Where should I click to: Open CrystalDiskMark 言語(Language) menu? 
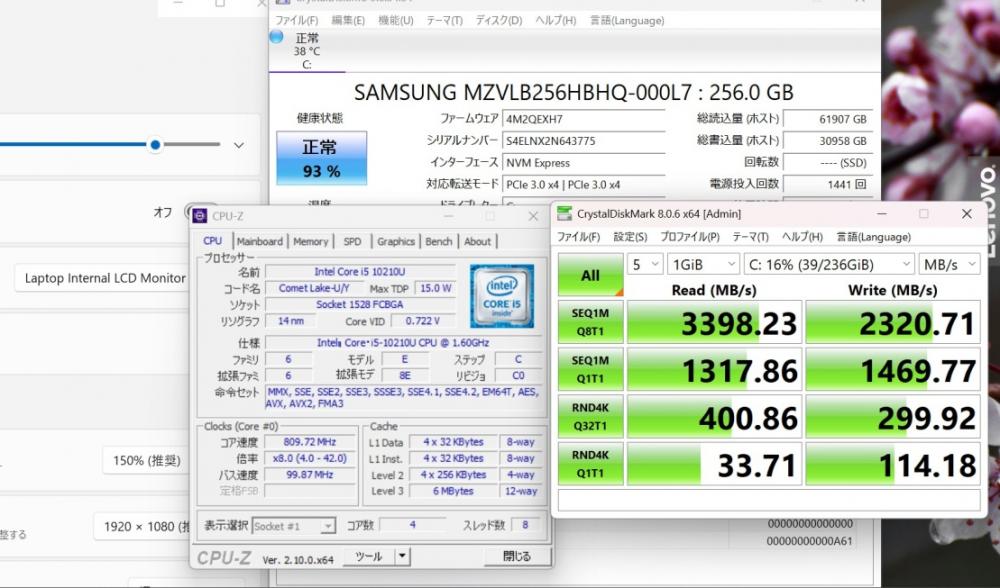tap(873, 237)
